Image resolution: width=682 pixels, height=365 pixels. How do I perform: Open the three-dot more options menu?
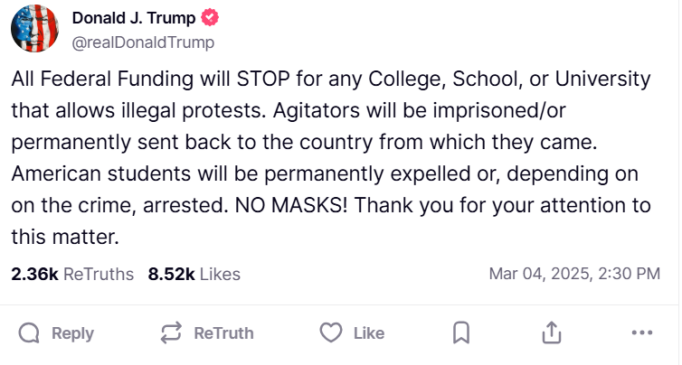pos(642,333)
